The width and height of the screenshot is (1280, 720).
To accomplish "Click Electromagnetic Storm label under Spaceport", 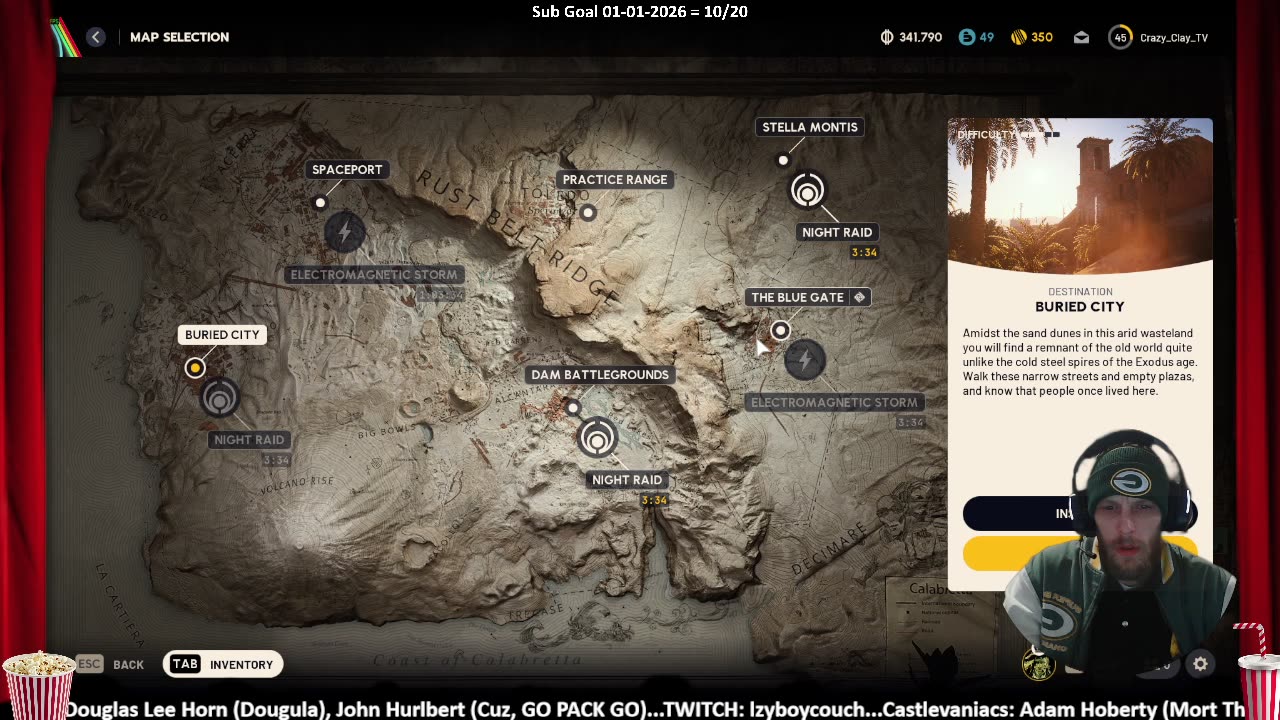I will pyautogui.click(x=374, y=275).
